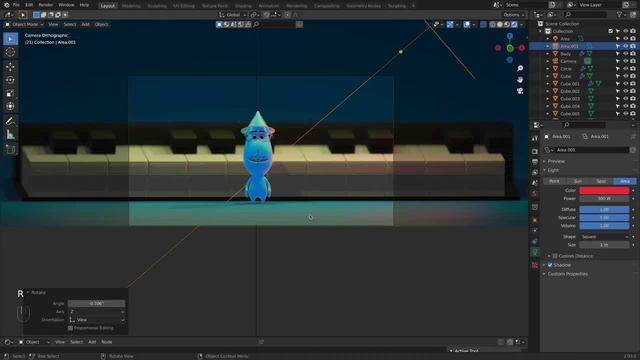Uncheck the Shadow checkbox
640x360 pixels.
tap(550, 265)
